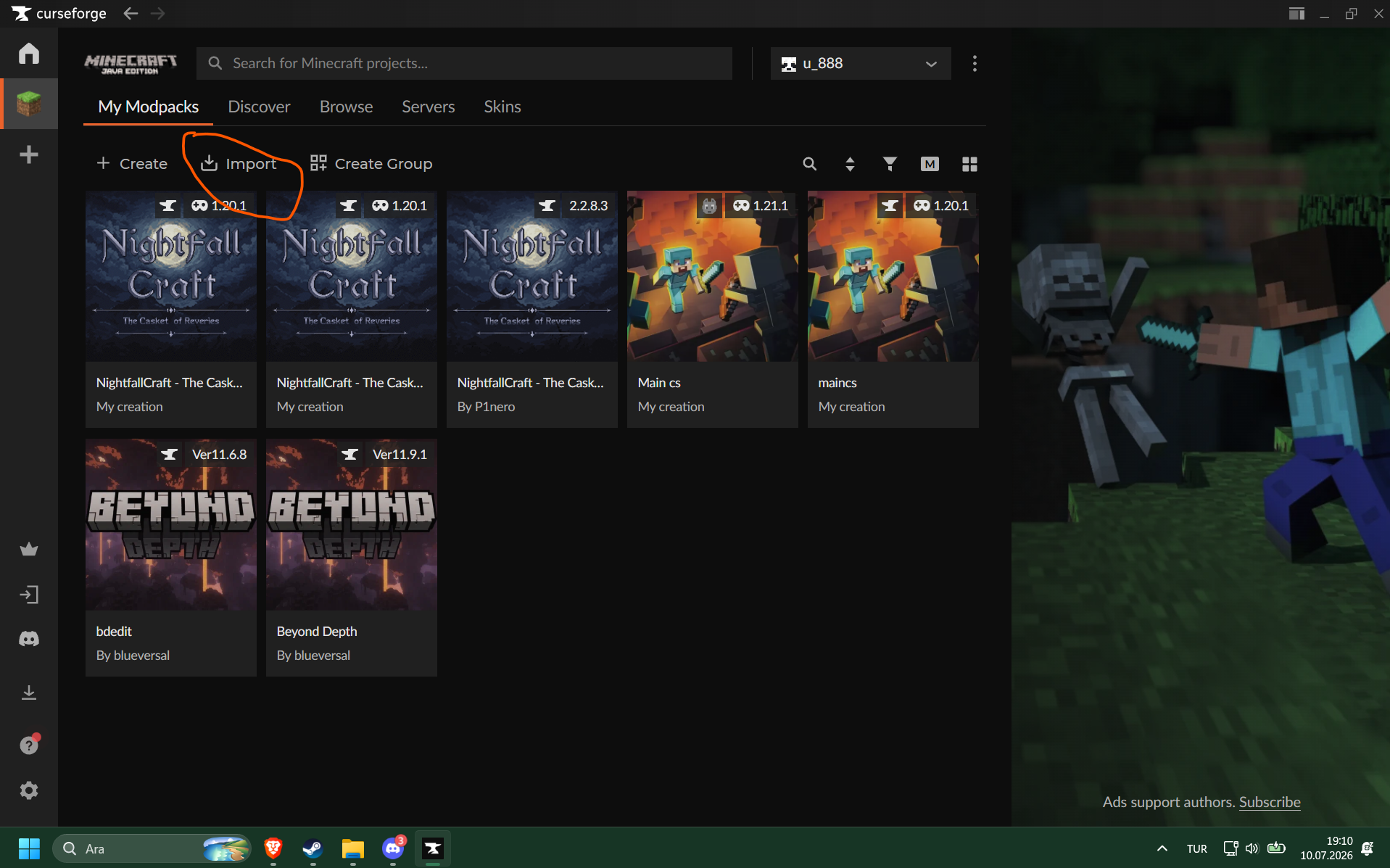The image size is (1390, 868).
Task: Click the 'By P1nero' author text
Action: (486, 407)
